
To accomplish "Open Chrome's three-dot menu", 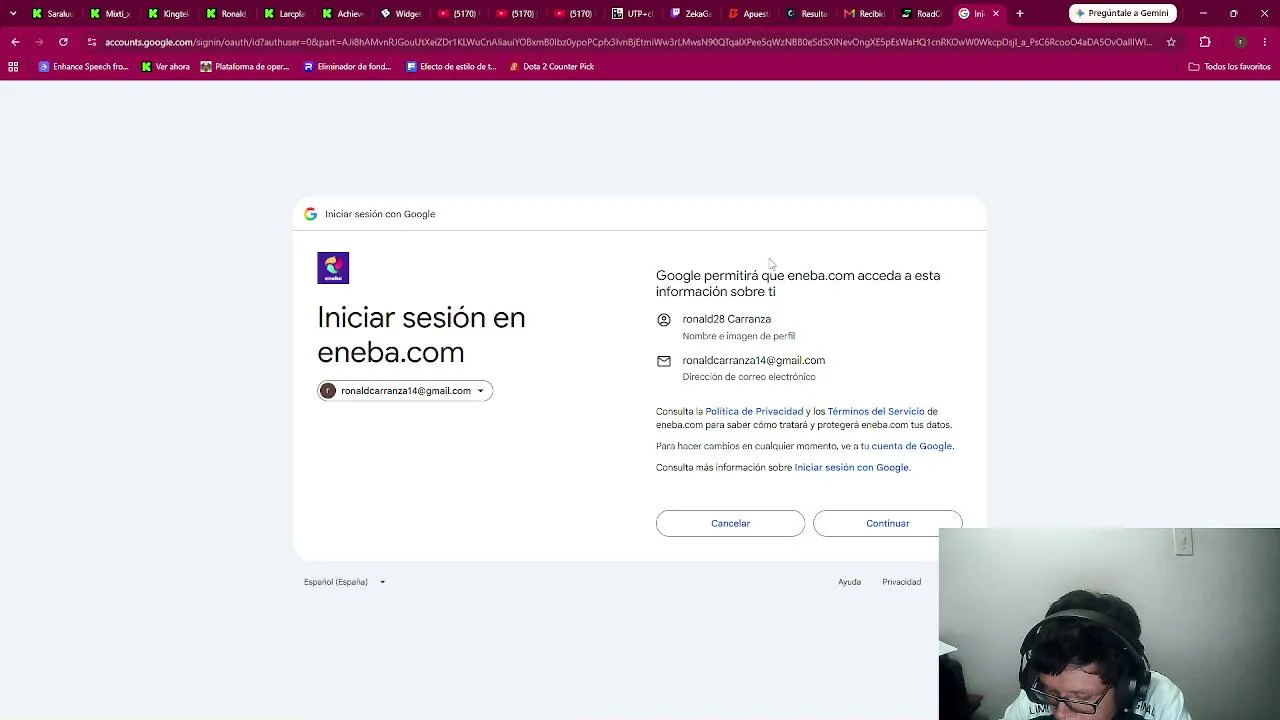I will (x=1265, y=42).
